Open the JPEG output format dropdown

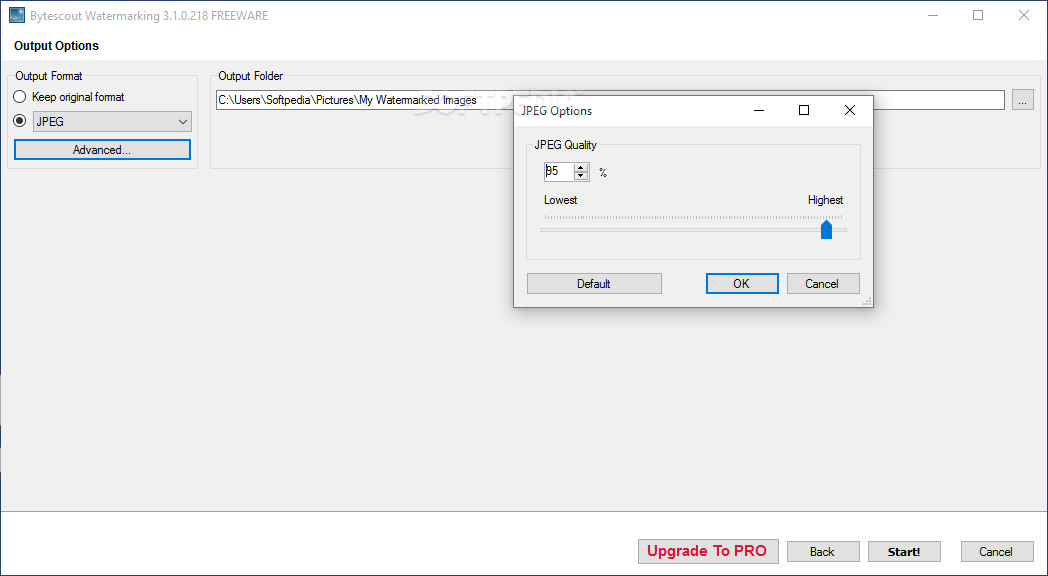click(112, 122)
